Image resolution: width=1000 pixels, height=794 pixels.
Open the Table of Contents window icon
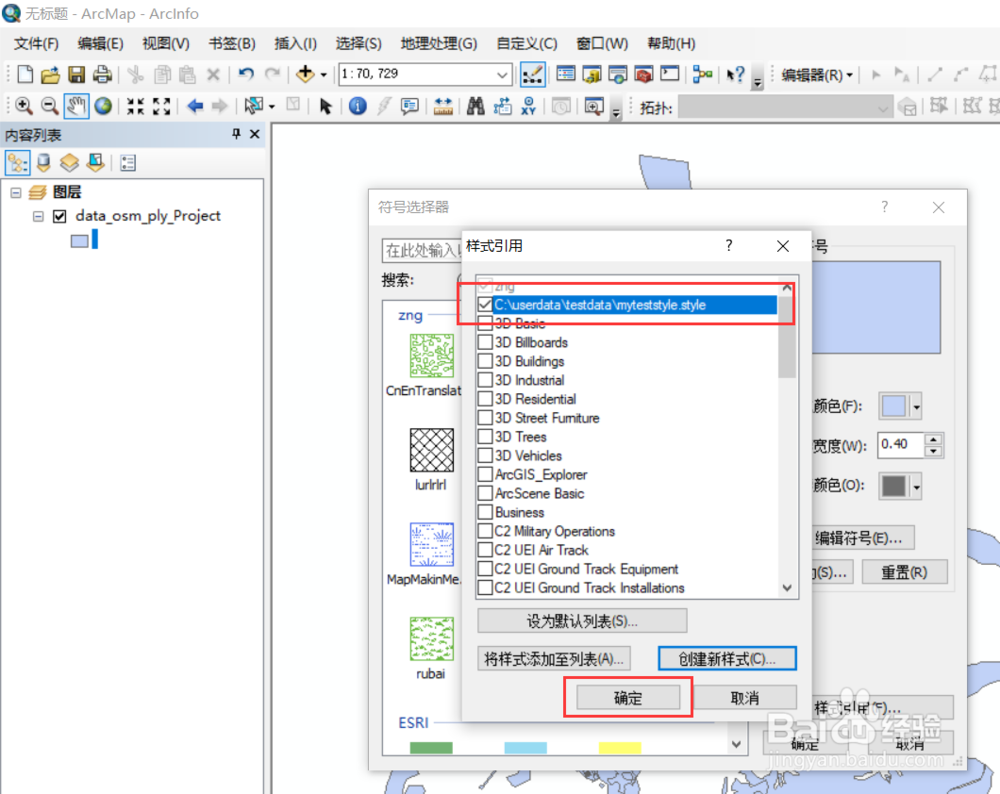coord(566,74)
